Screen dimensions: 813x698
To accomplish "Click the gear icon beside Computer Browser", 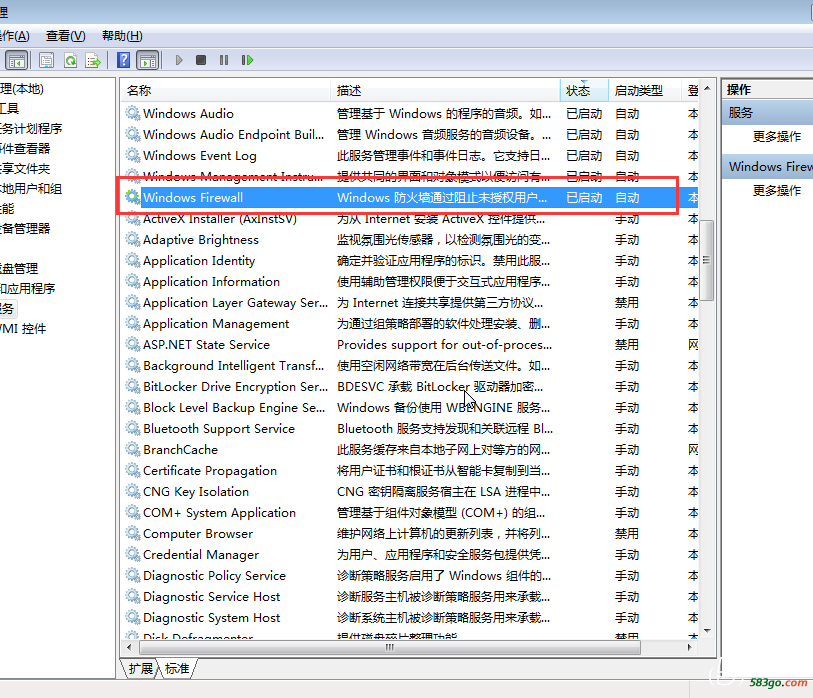I will (x=133, y=533).
